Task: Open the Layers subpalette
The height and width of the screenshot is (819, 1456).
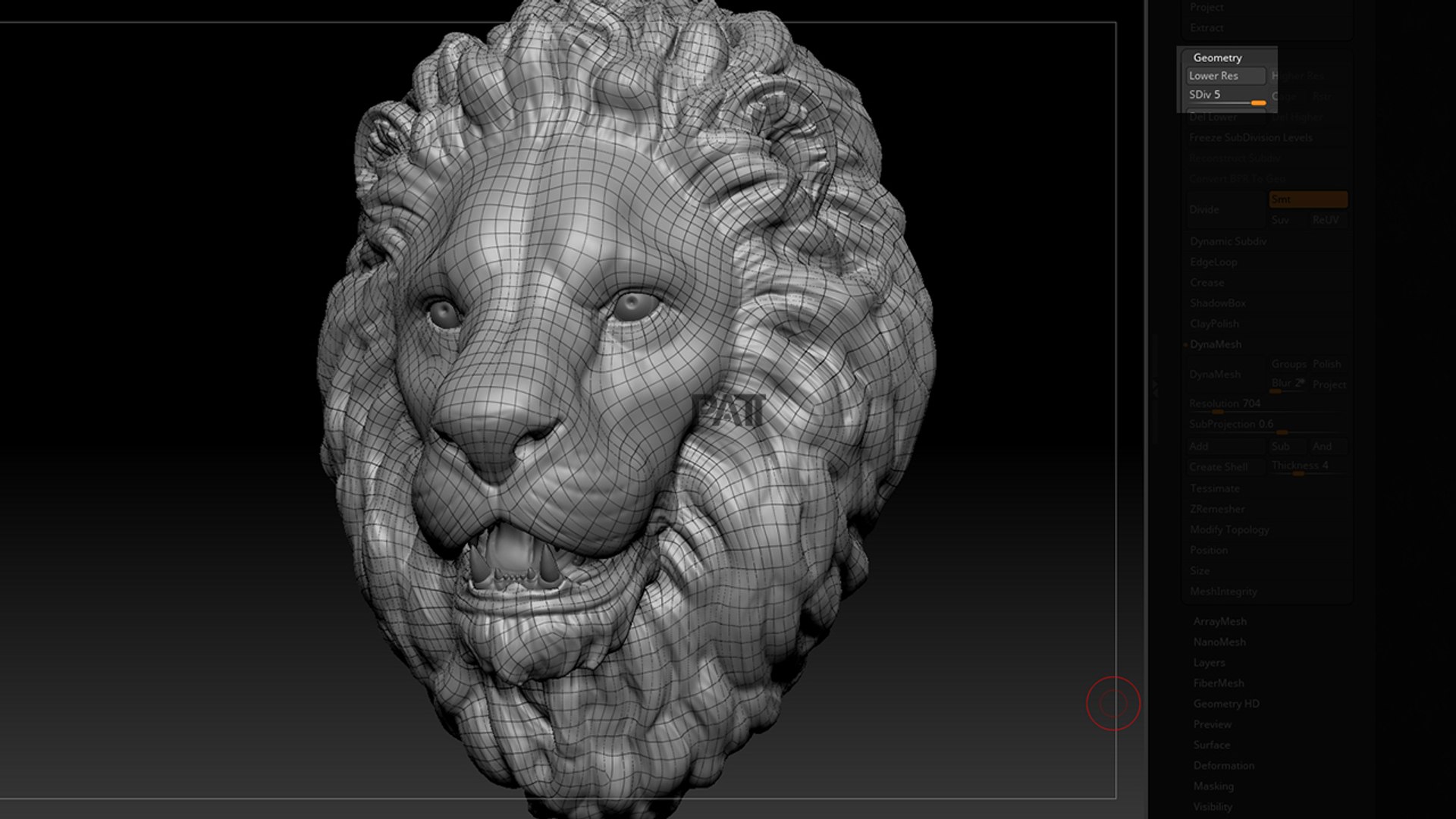Action: pos(1209,662)
